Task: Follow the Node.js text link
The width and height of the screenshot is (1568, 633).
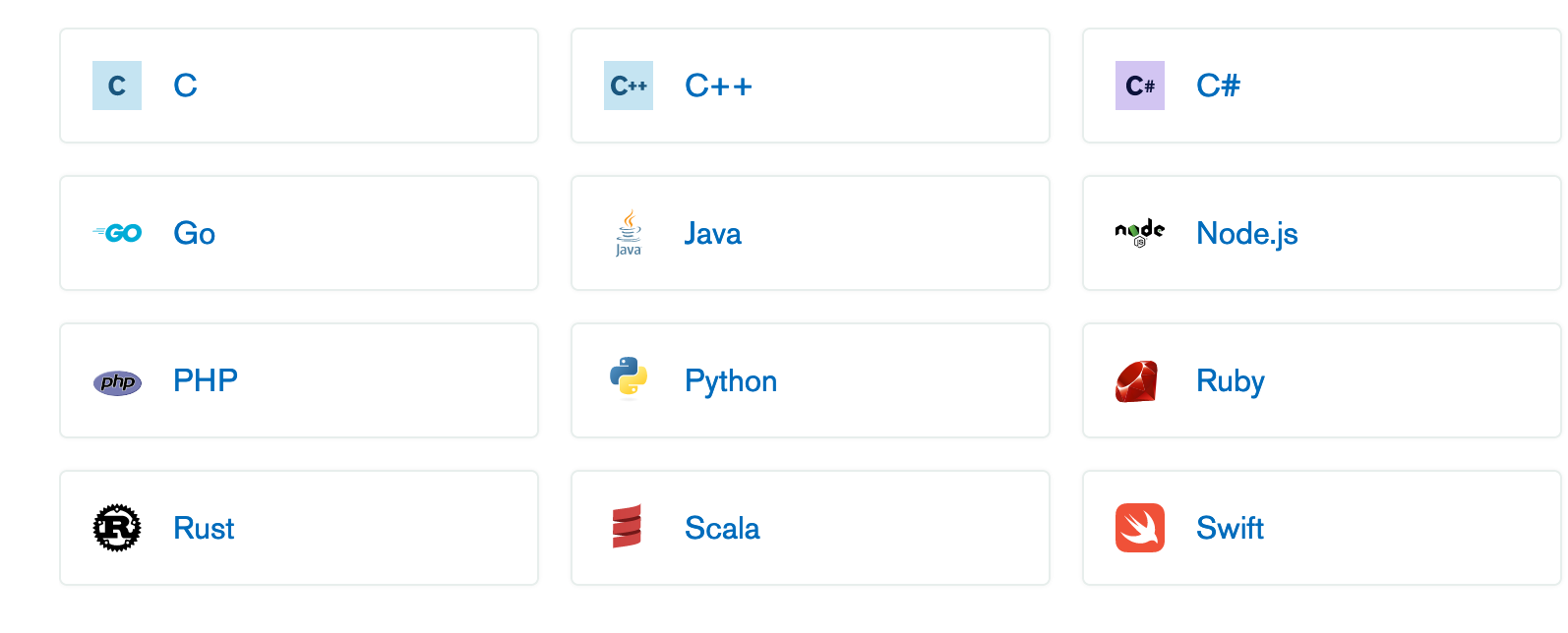Action: (1246, 234)
